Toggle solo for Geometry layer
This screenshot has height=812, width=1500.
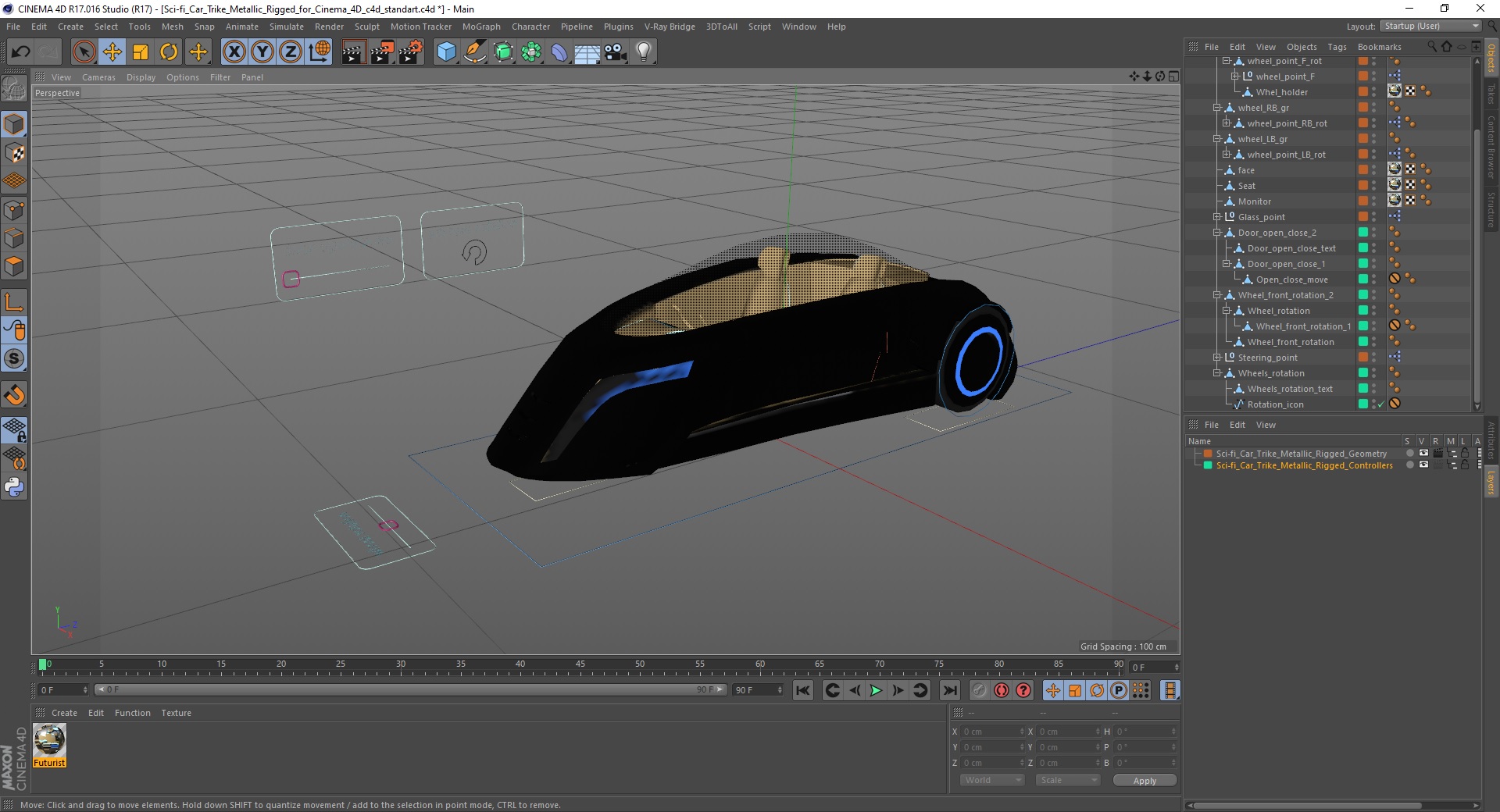point(1409,454)
